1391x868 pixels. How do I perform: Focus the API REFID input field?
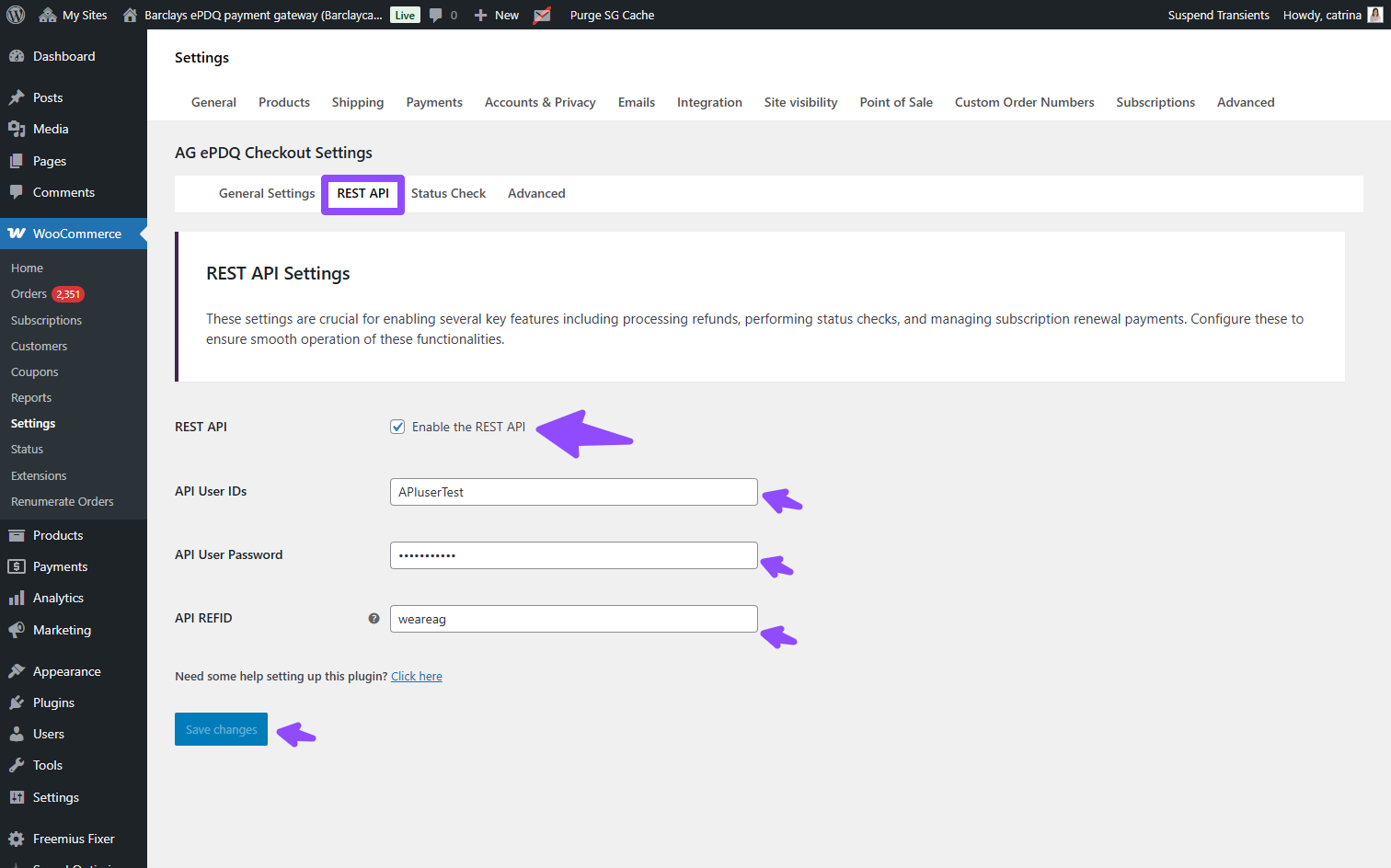pos(574,619)
